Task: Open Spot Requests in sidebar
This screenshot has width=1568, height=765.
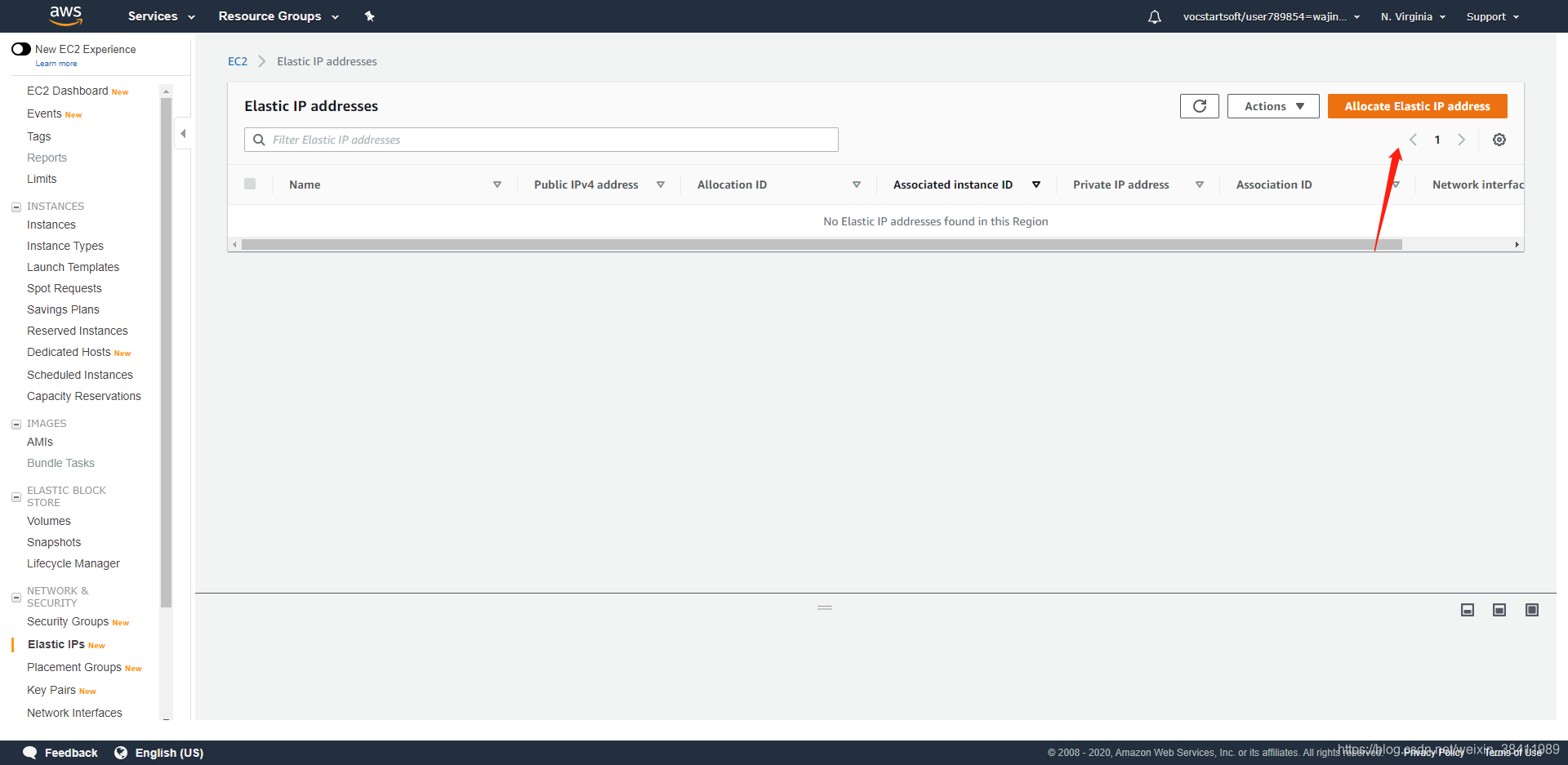Action: tap(65, 288)
